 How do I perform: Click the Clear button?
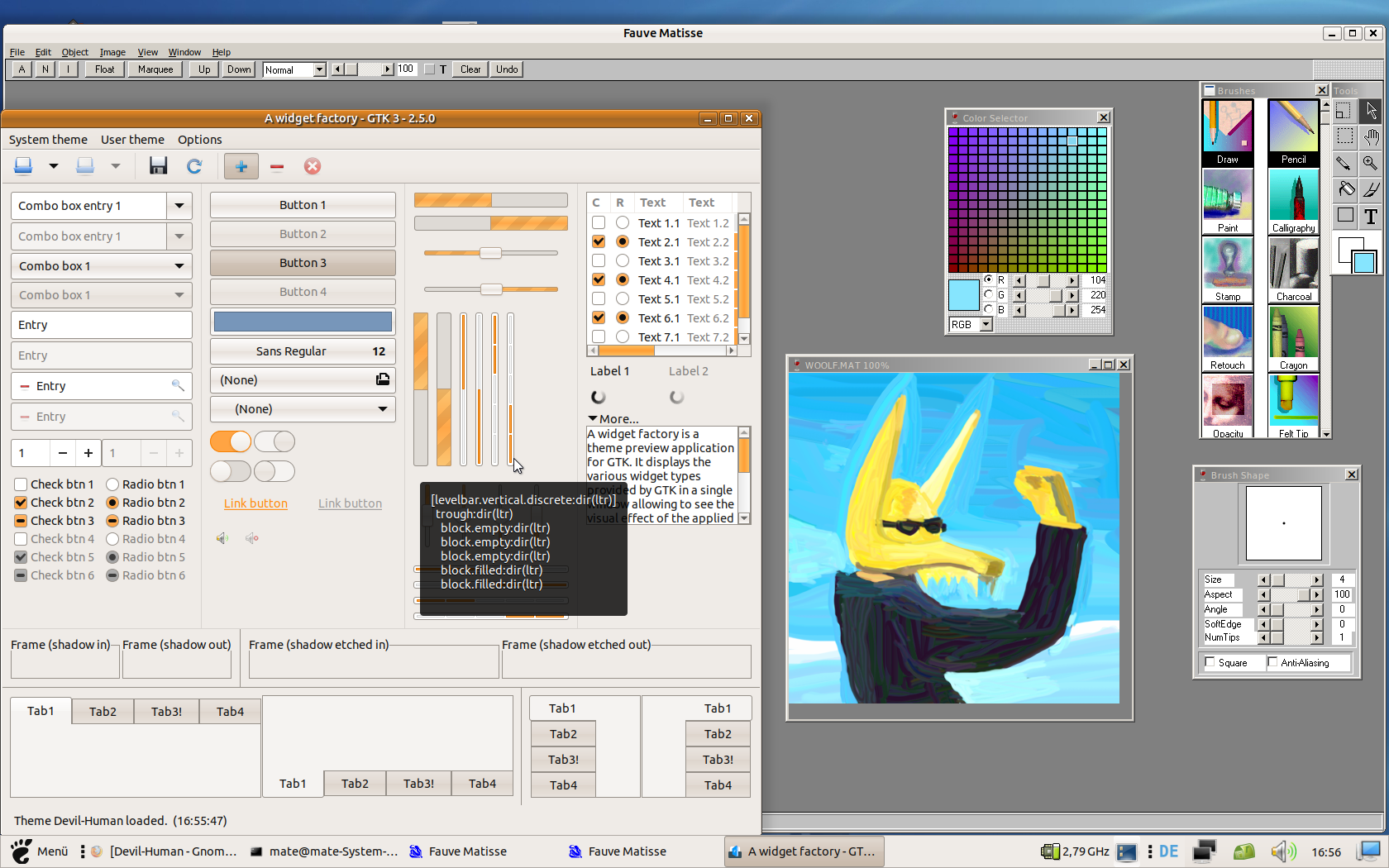tap(470, 69)
